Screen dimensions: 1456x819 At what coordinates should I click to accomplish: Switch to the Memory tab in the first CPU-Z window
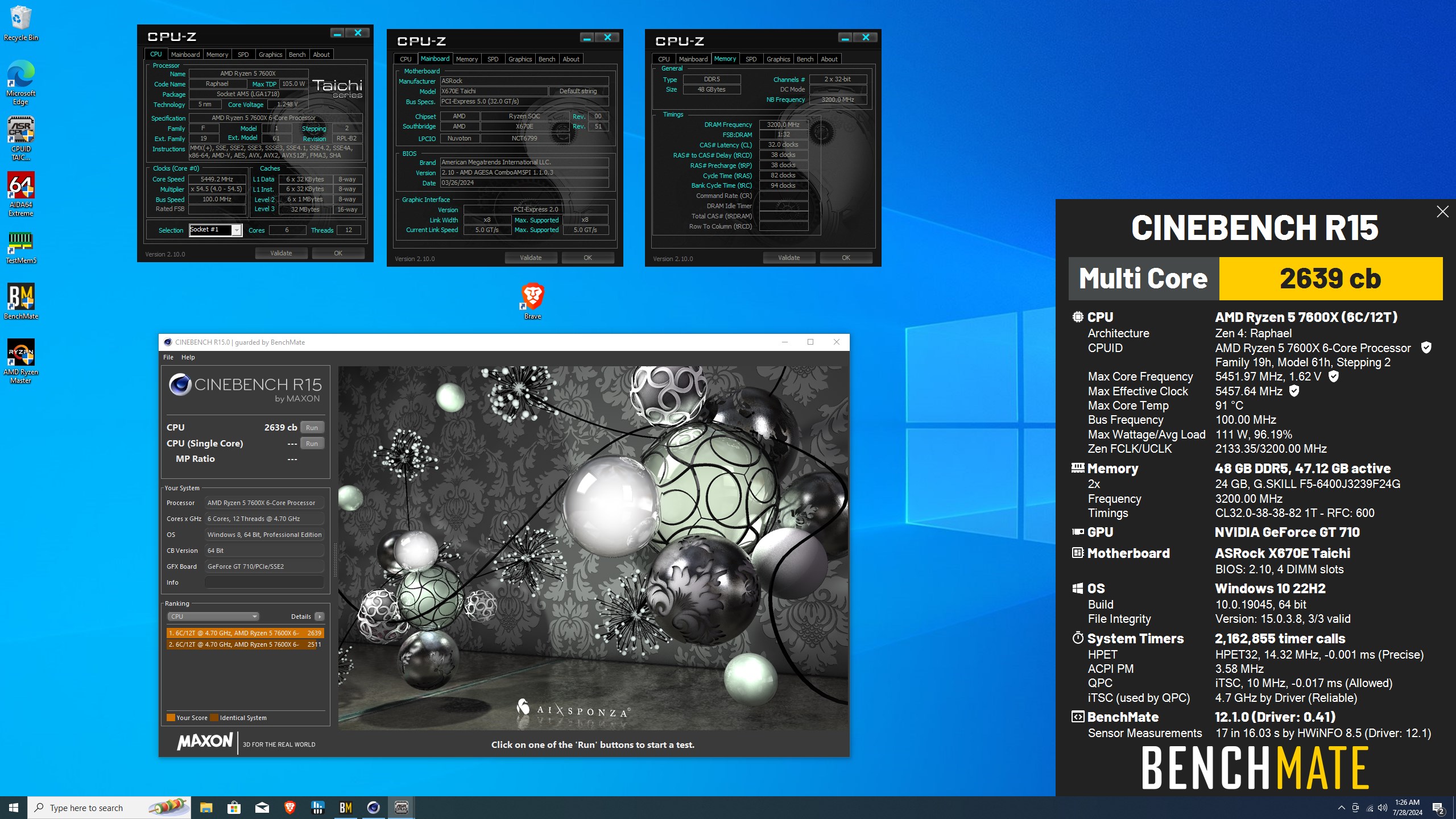[217, 55]
